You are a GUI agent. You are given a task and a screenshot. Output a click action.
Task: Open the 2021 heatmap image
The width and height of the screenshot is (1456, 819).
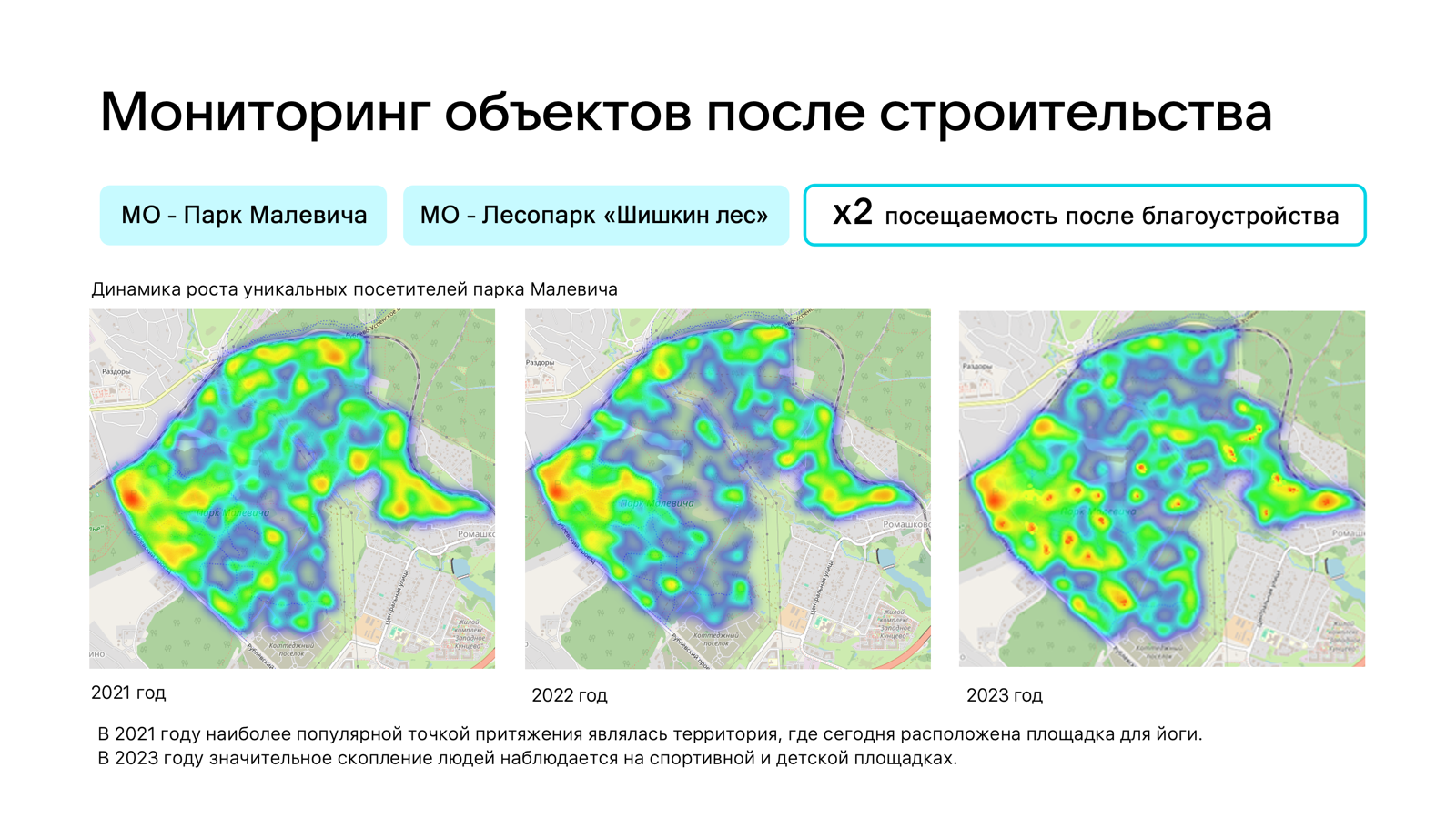292,489
